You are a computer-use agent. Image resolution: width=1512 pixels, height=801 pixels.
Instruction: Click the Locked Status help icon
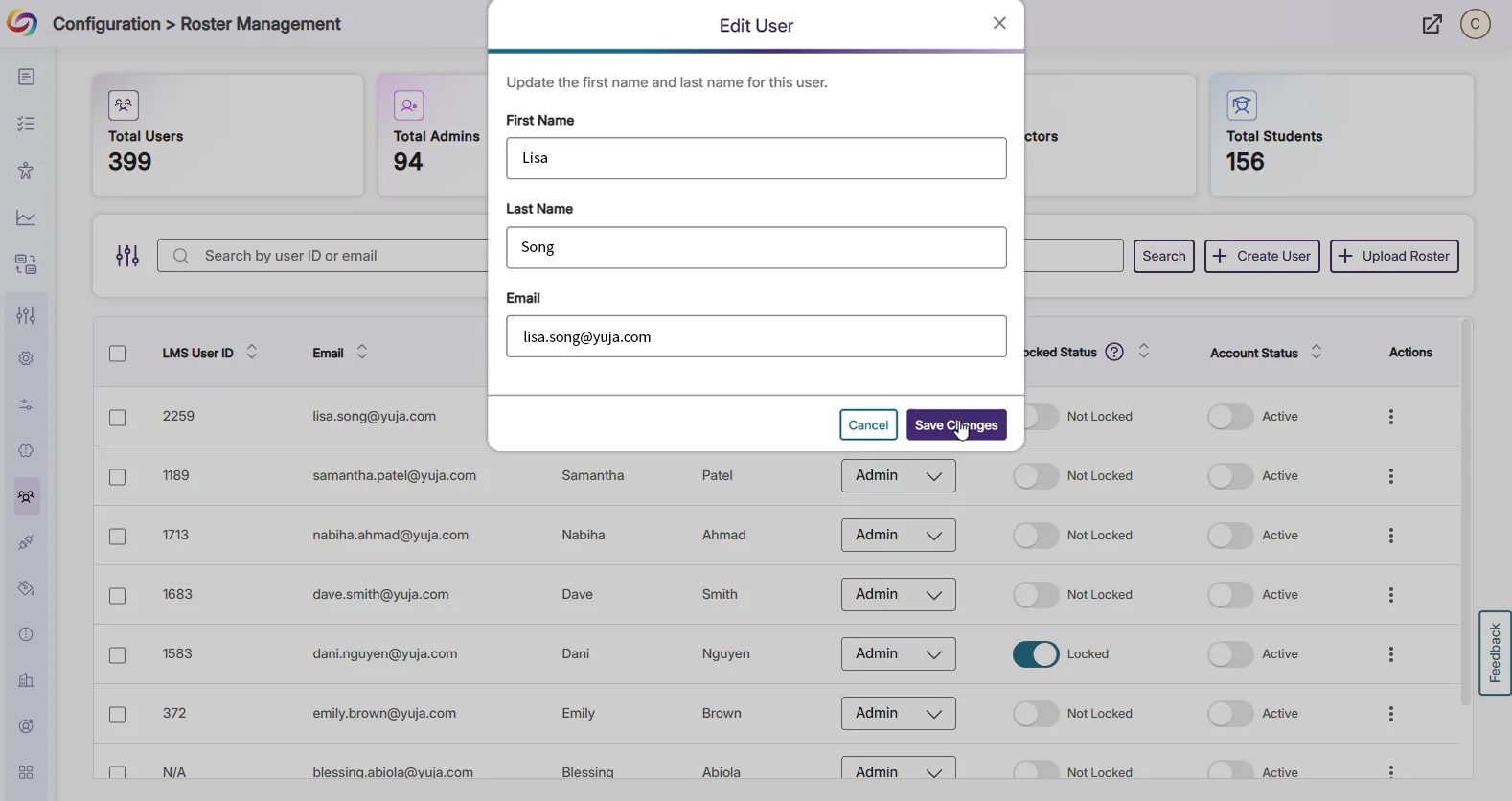(x=1113, y=353)
